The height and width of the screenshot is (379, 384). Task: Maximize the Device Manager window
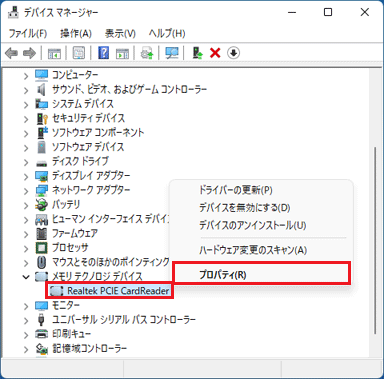pos(328,12)
